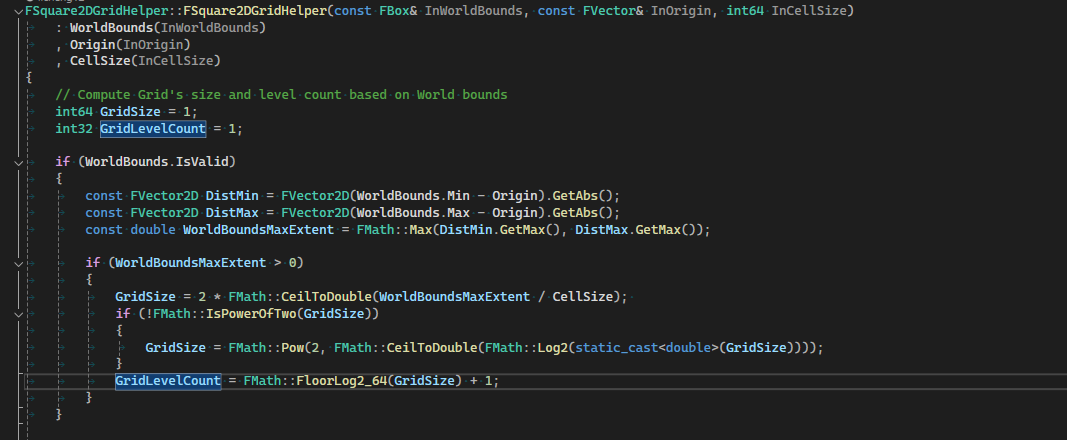Click InOrigin parameter in the constructor signature
This screenshot has height=440, width=1067.
682,11
